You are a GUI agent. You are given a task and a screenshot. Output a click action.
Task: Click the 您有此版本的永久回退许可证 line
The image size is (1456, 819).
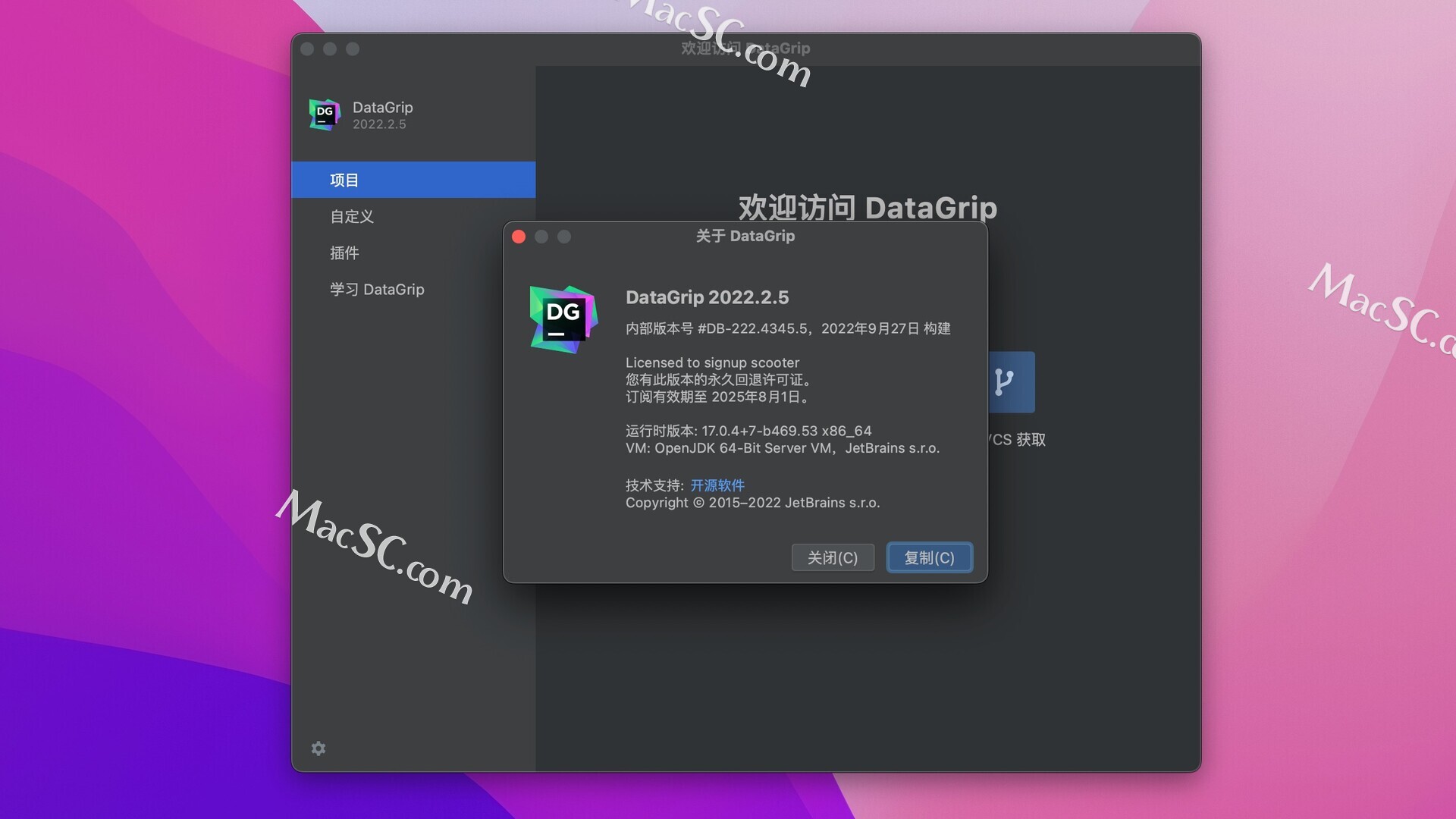coord(720,379)
